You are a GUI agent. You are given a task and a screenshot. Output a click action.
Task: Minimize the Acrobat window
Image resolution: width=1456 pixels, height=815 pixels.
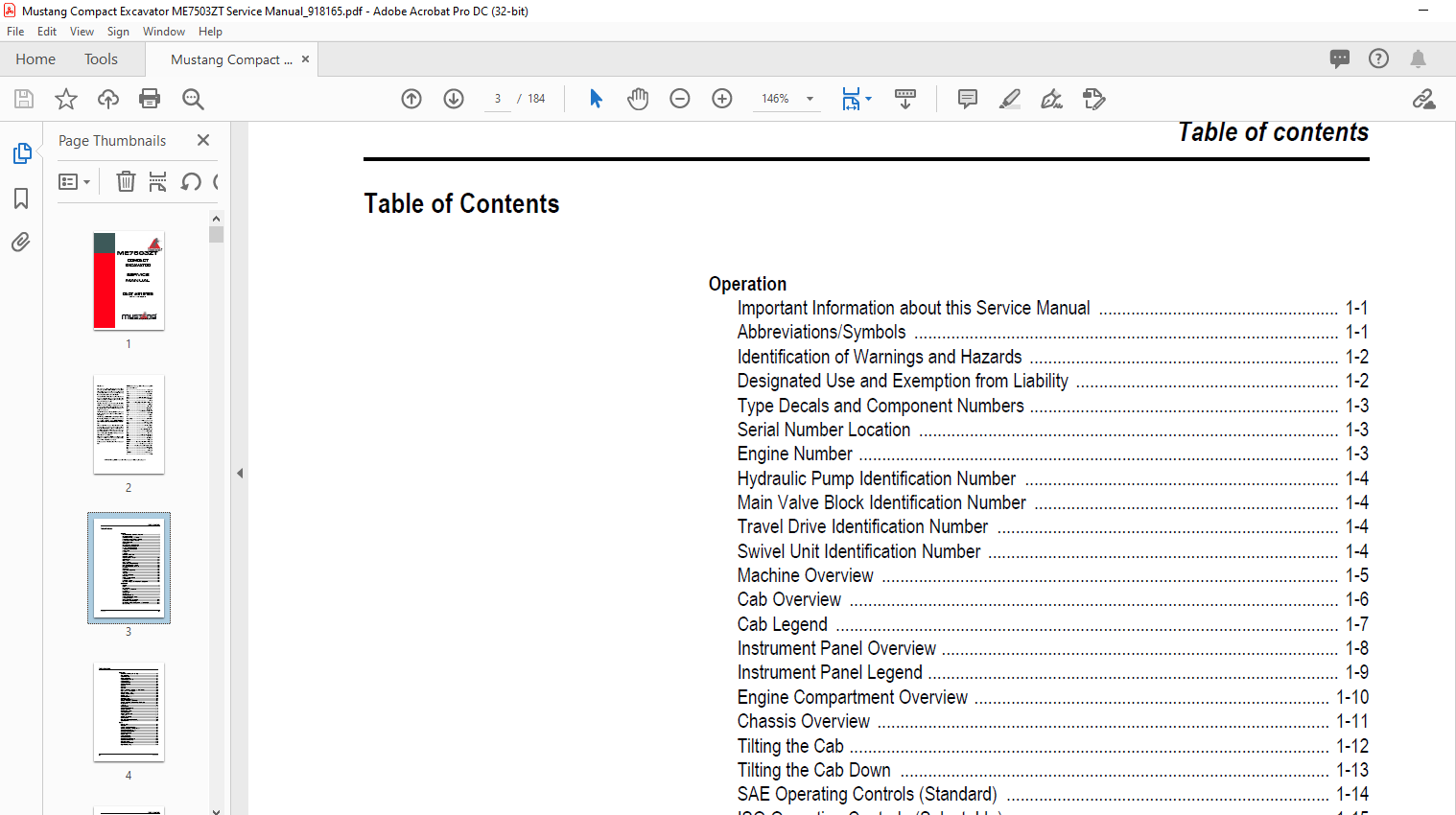click(x=1423, y=11)
